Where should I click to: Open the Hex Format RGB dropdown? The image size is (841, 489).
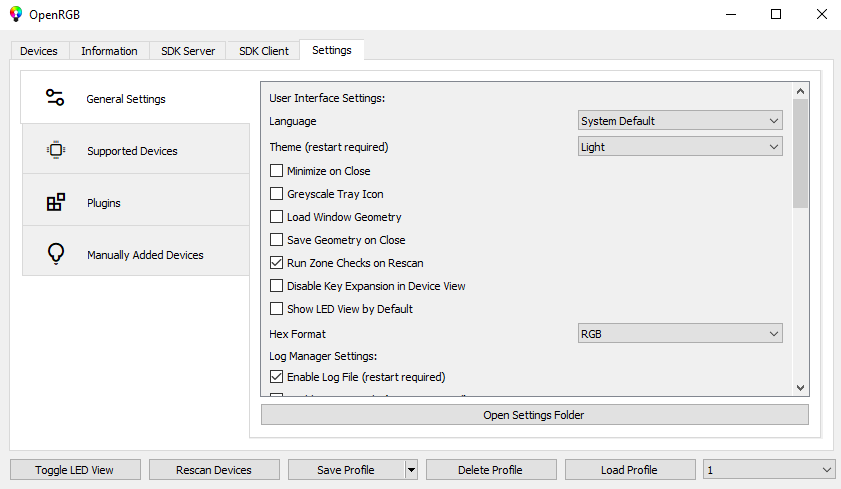click(680, 334)
